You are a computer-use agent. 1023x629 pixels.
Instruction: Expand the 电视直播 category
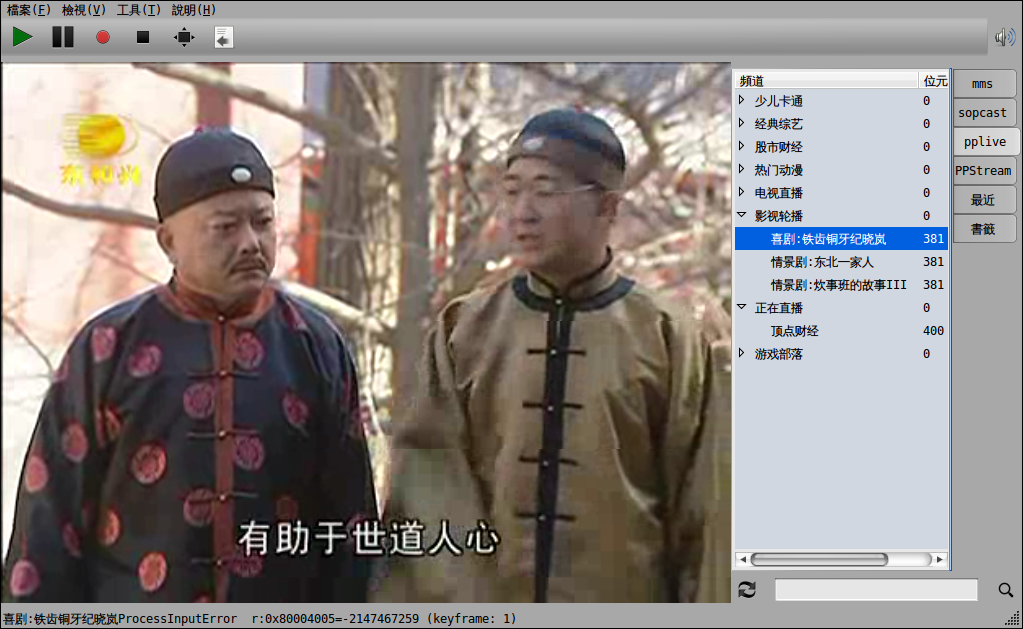[x=742, y=192]
